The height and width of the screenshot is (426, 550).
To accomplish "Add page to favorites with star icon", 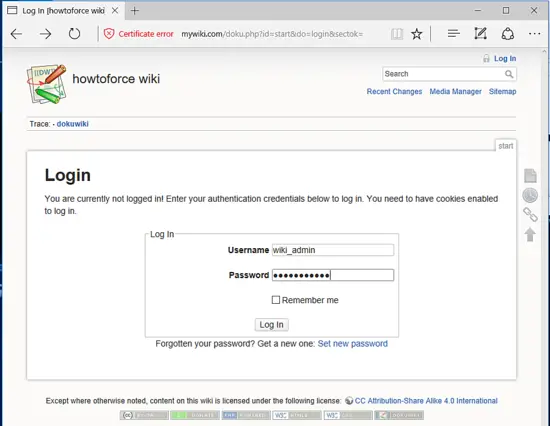I will click(x=417, y=34).
